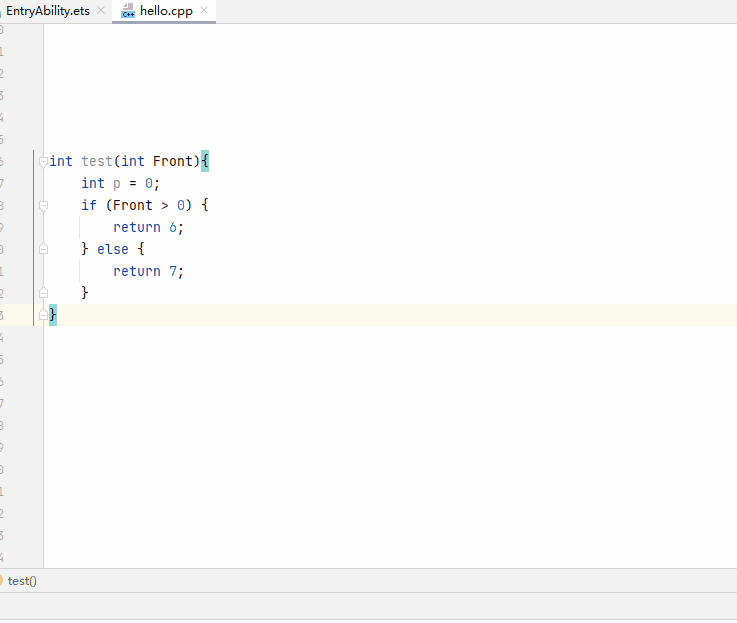The height and width of the screenshot is (623, 737).
Task: Close the hello.cpp tab
Action: click(x=204, y=10)
